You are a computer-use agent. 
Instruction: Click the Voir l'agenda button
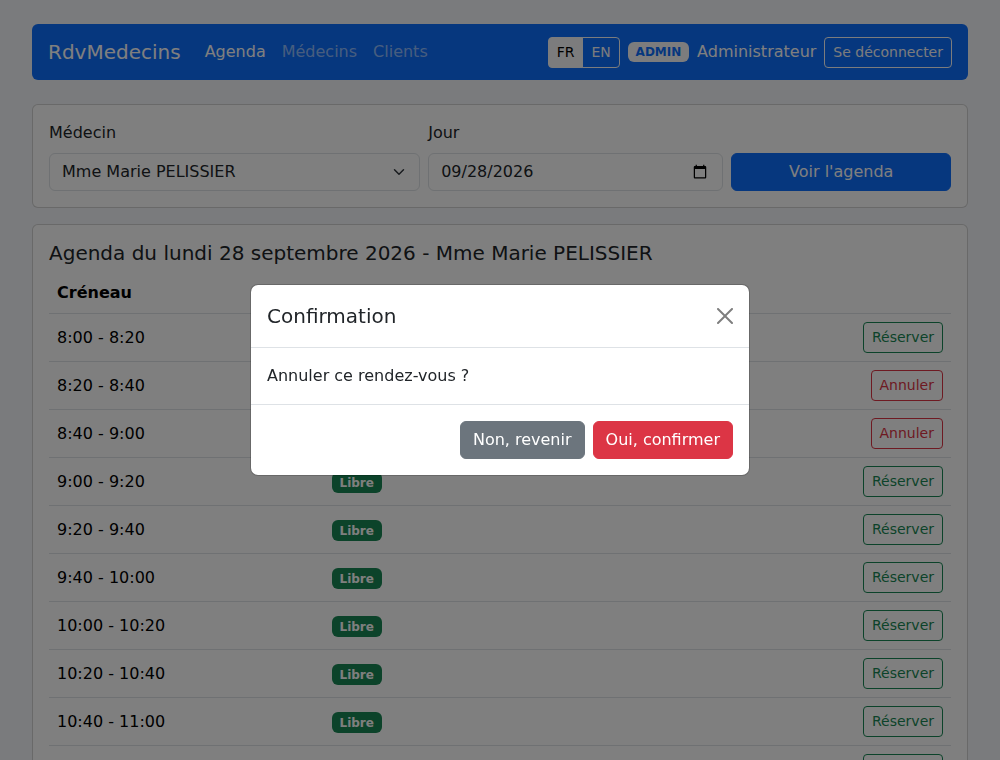click(841, 172)
